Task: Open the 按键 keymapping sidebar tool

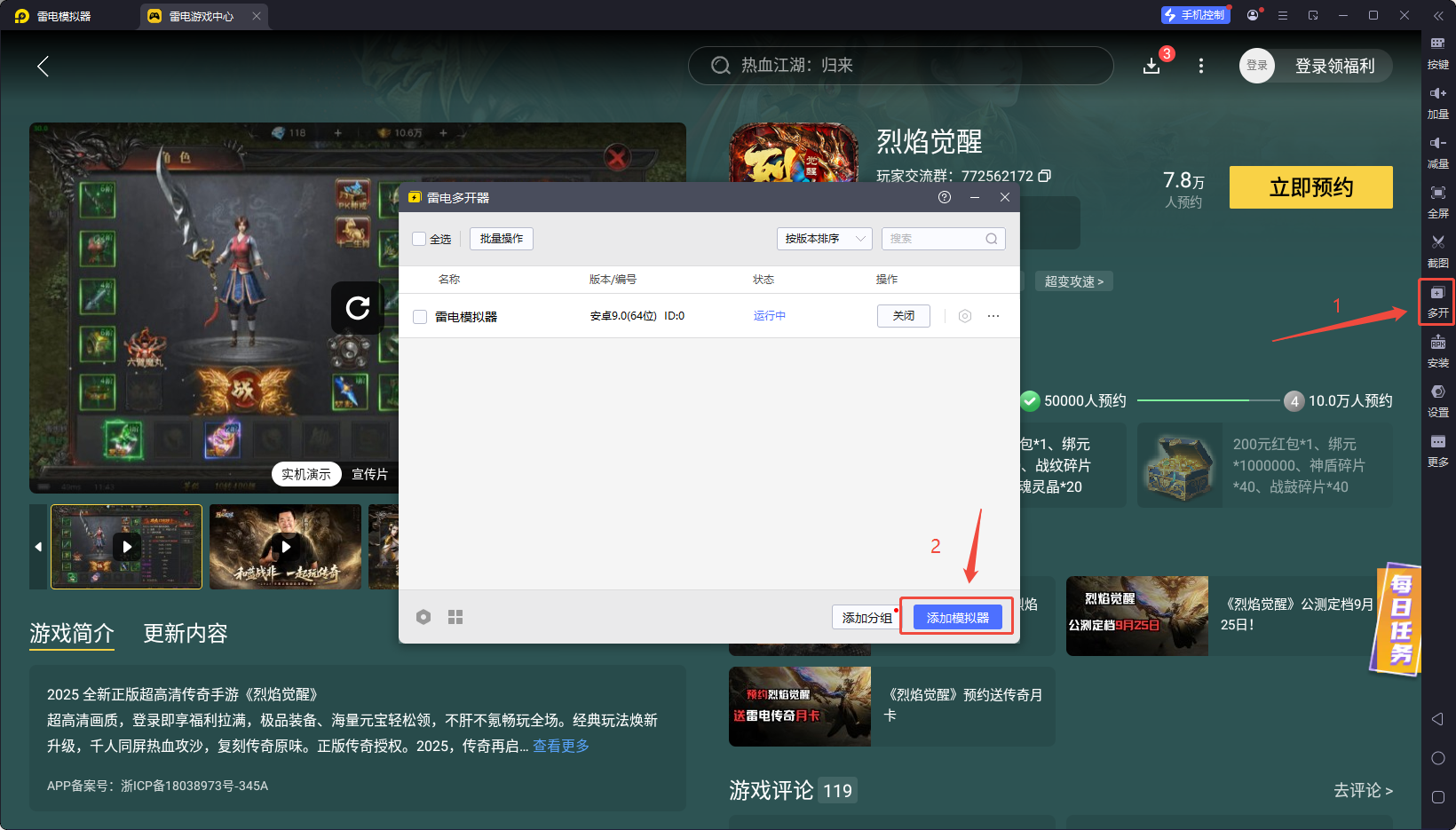Action: coord(1437,53)
